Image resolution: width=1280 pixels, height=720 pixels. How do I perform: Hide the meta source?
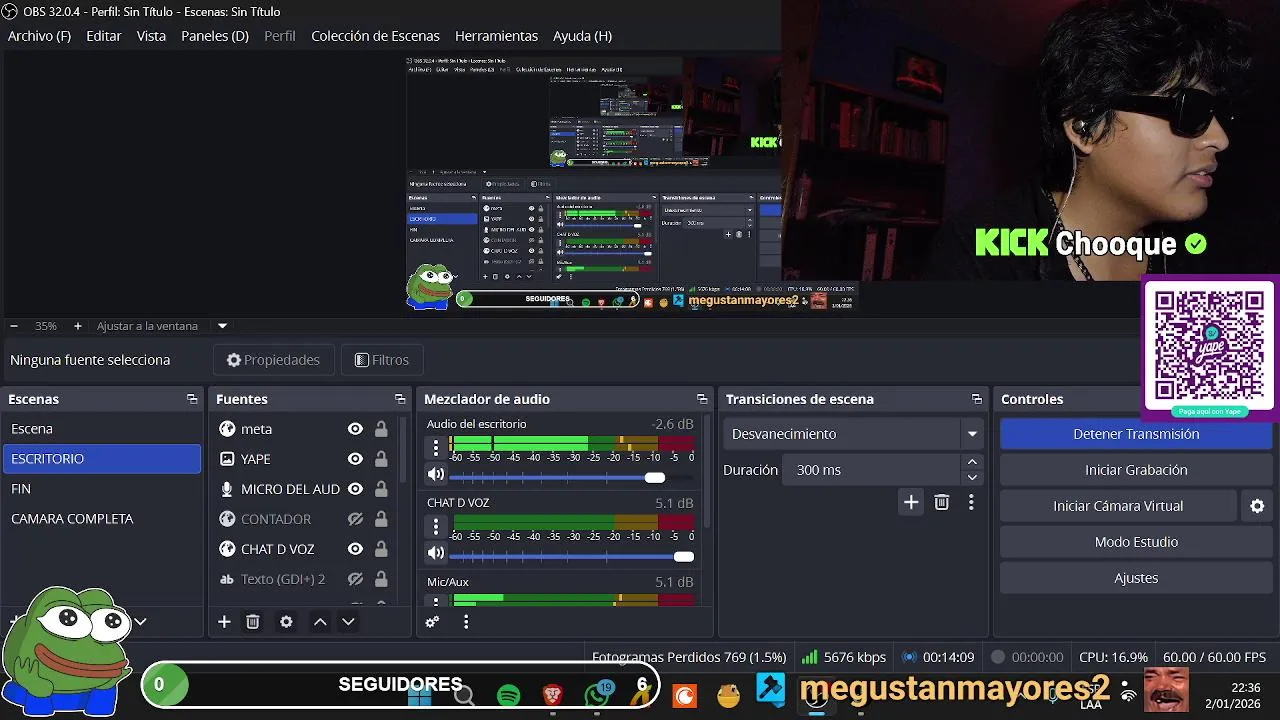[x=355, y=429]
